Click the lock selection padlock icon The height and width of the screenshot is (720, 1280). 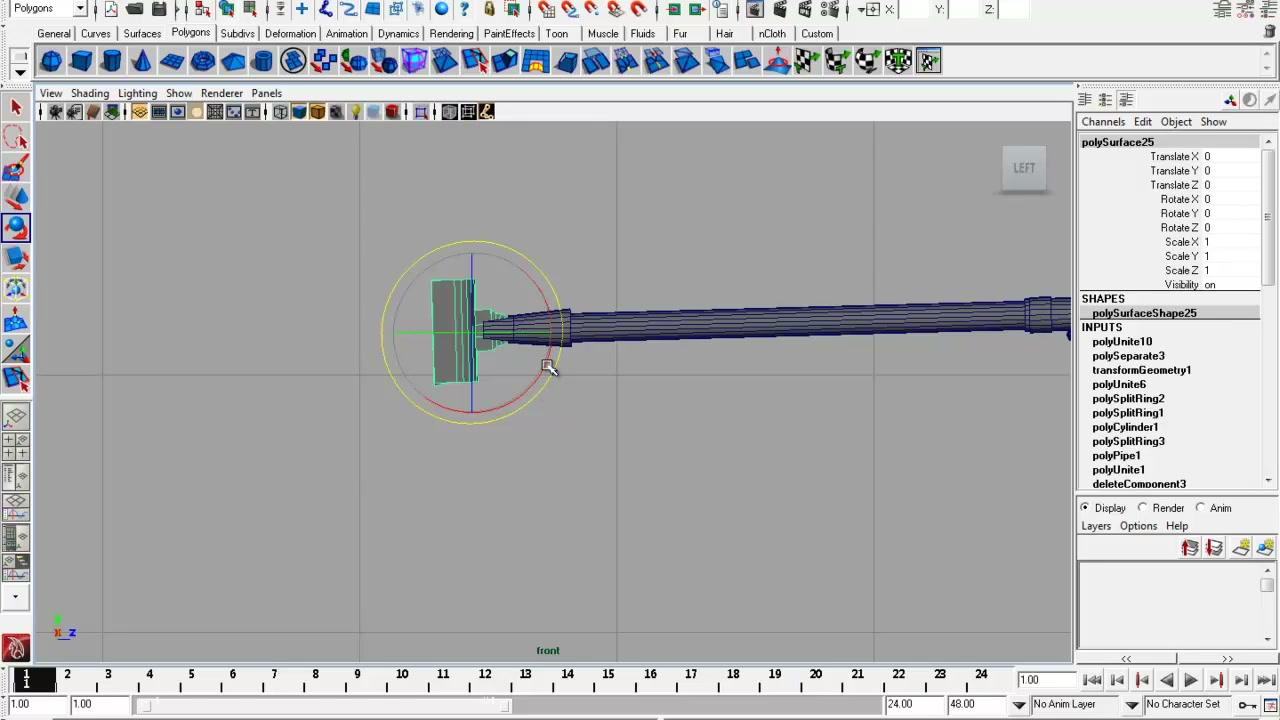(488, 9)
